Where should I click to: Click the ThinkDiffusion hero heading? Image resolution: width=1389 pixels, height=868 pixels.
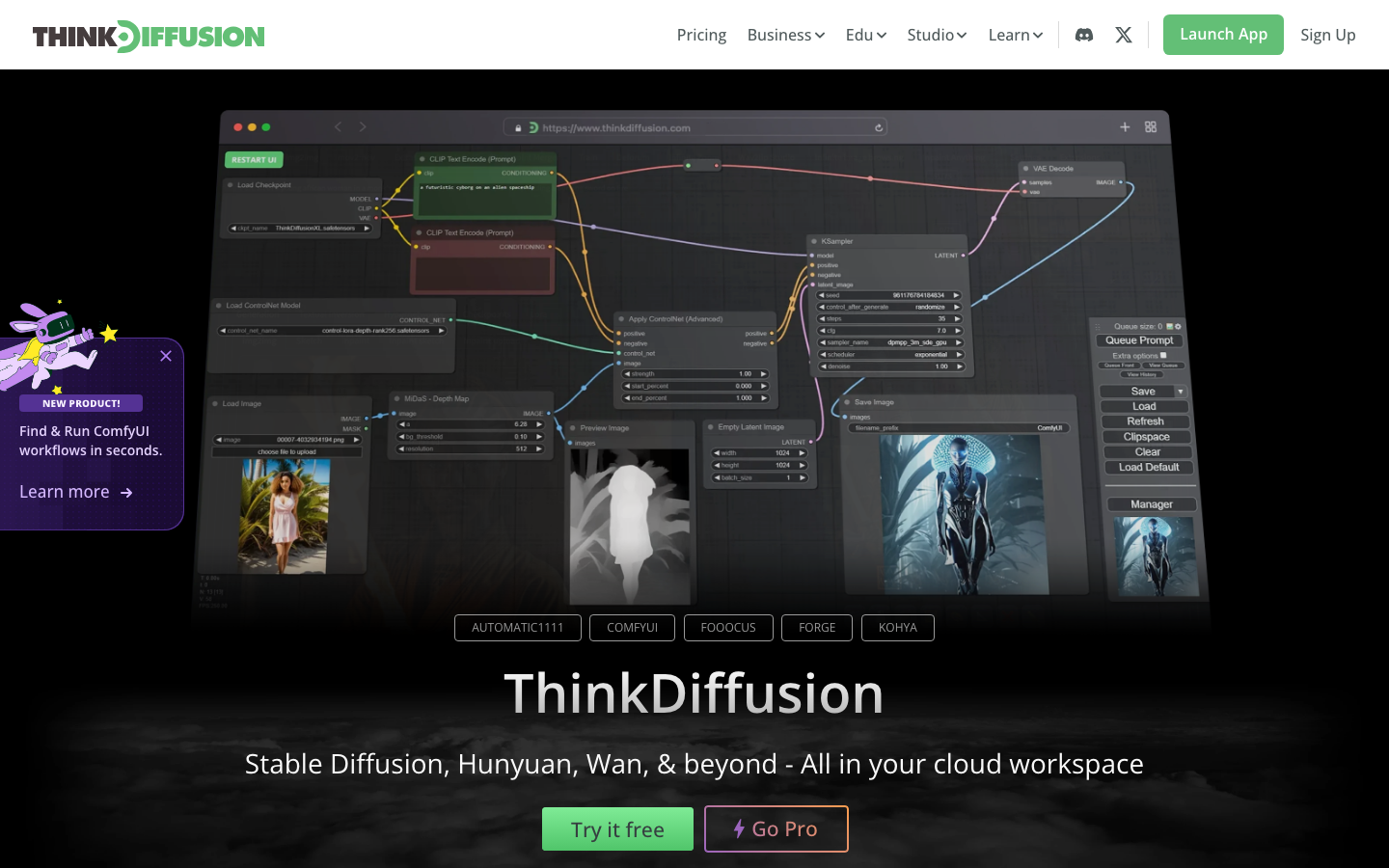(694, 693)
